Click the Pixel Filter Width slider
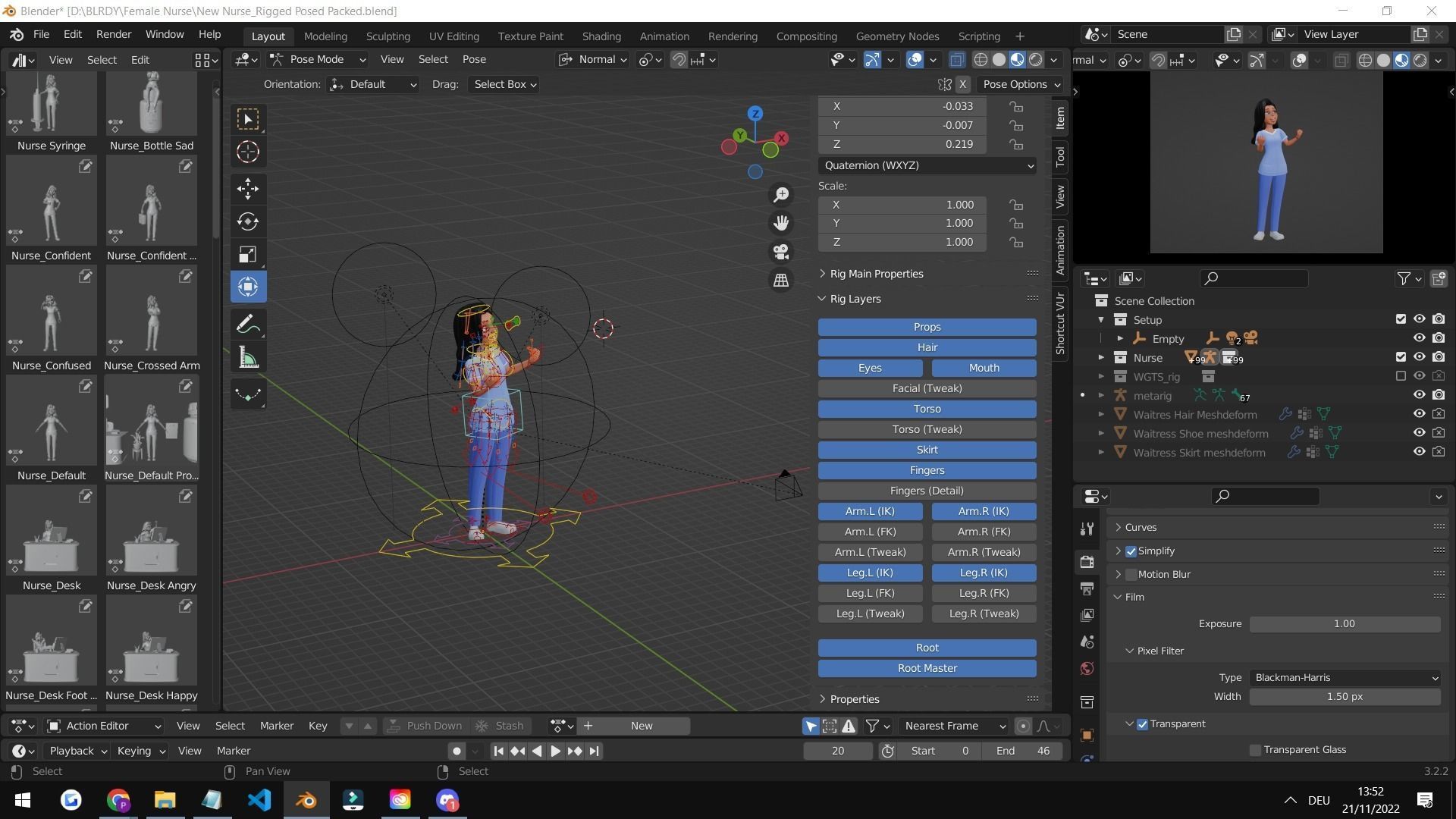Screen dimensions: 1456x819 [x=1345, y=697]
